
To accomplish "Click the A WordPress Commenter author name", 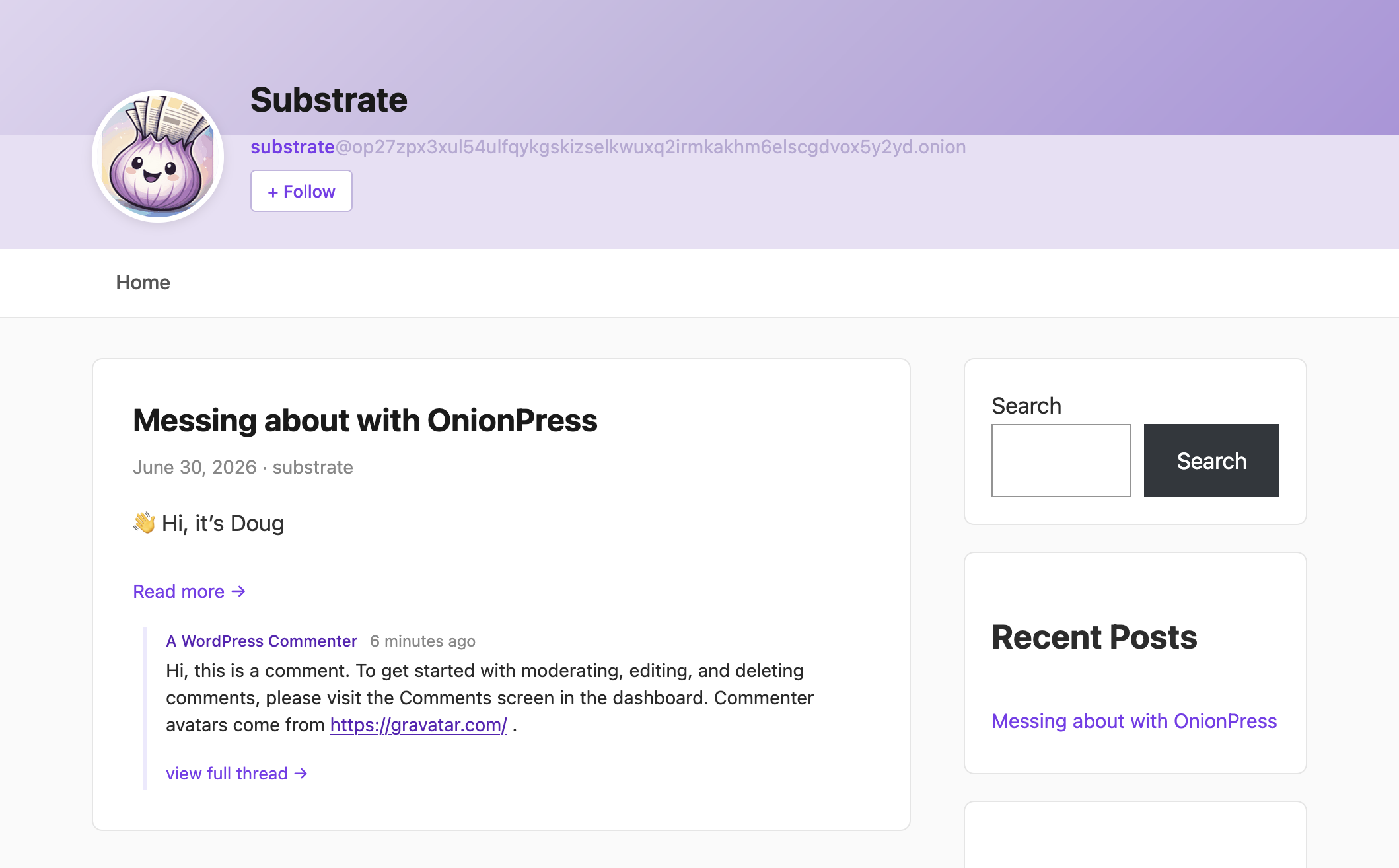I will tap(262, 641).
